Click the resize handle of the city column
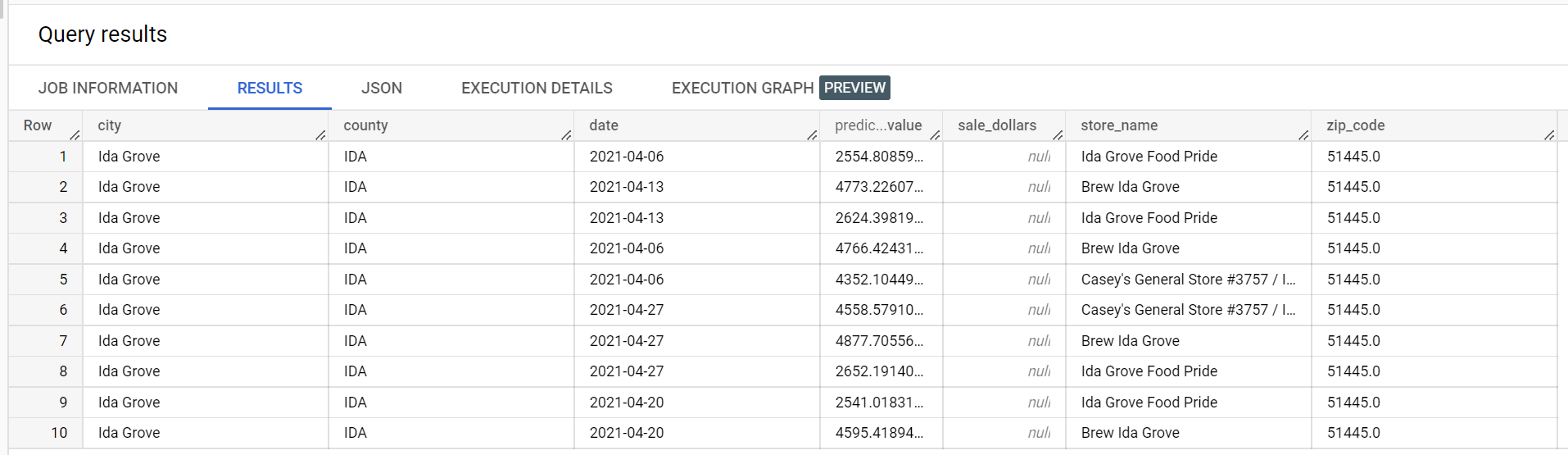The width and height of the screenshot is (1568, 455). coord(320,135)
